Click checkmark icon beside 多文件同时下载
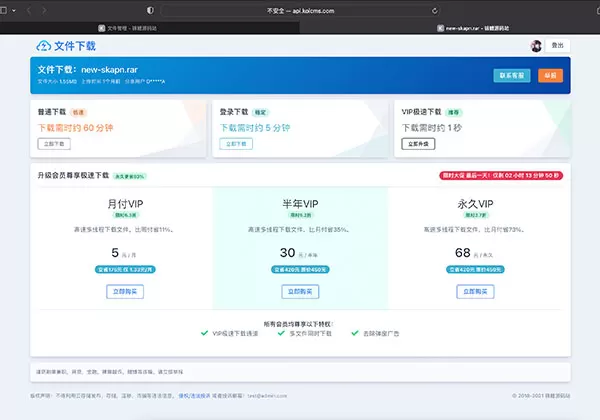Image resolution: width=600 pixels, height=420 pixels. tap(281, 333)
